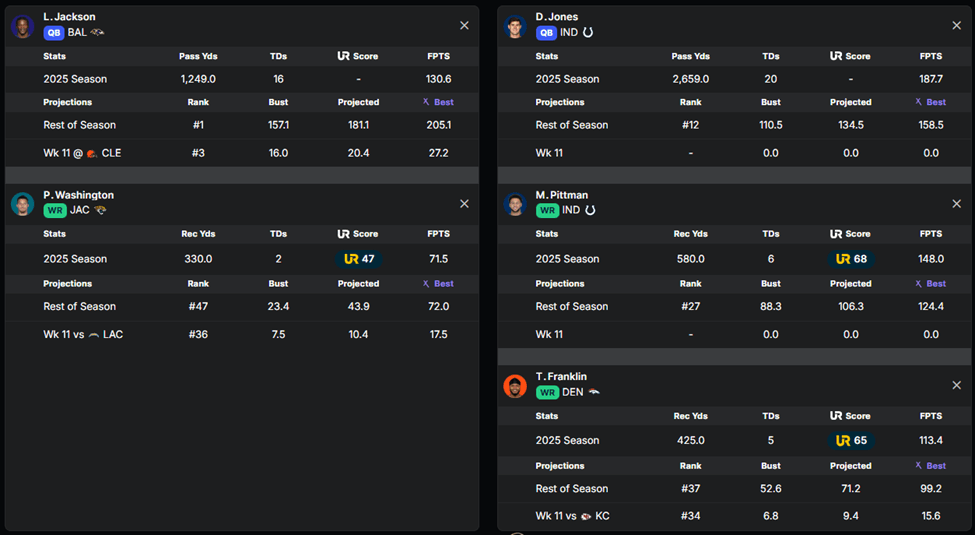
Task: Click the Colts logo on M. Pittman's card
Action: click(x=590, y=211)
